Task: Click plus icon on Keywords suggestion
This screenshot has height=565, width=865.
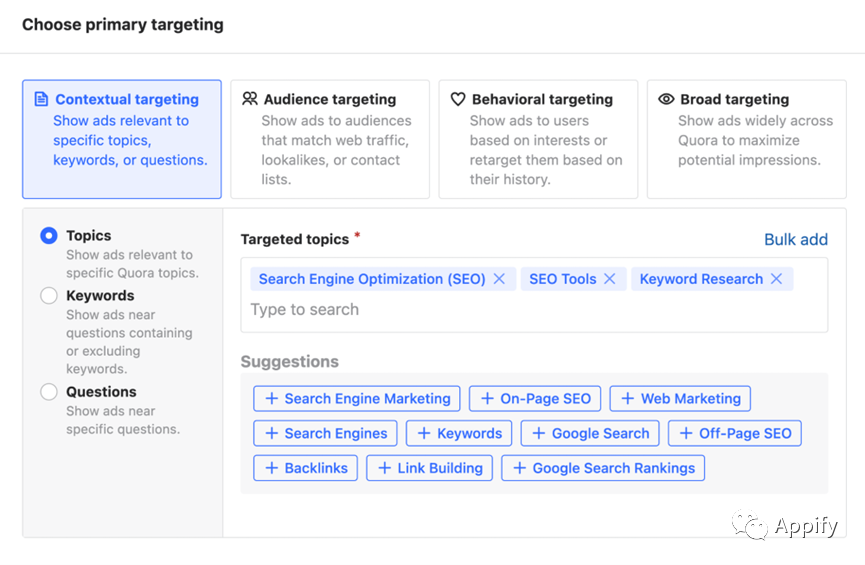Action: [x=424, y=433]
